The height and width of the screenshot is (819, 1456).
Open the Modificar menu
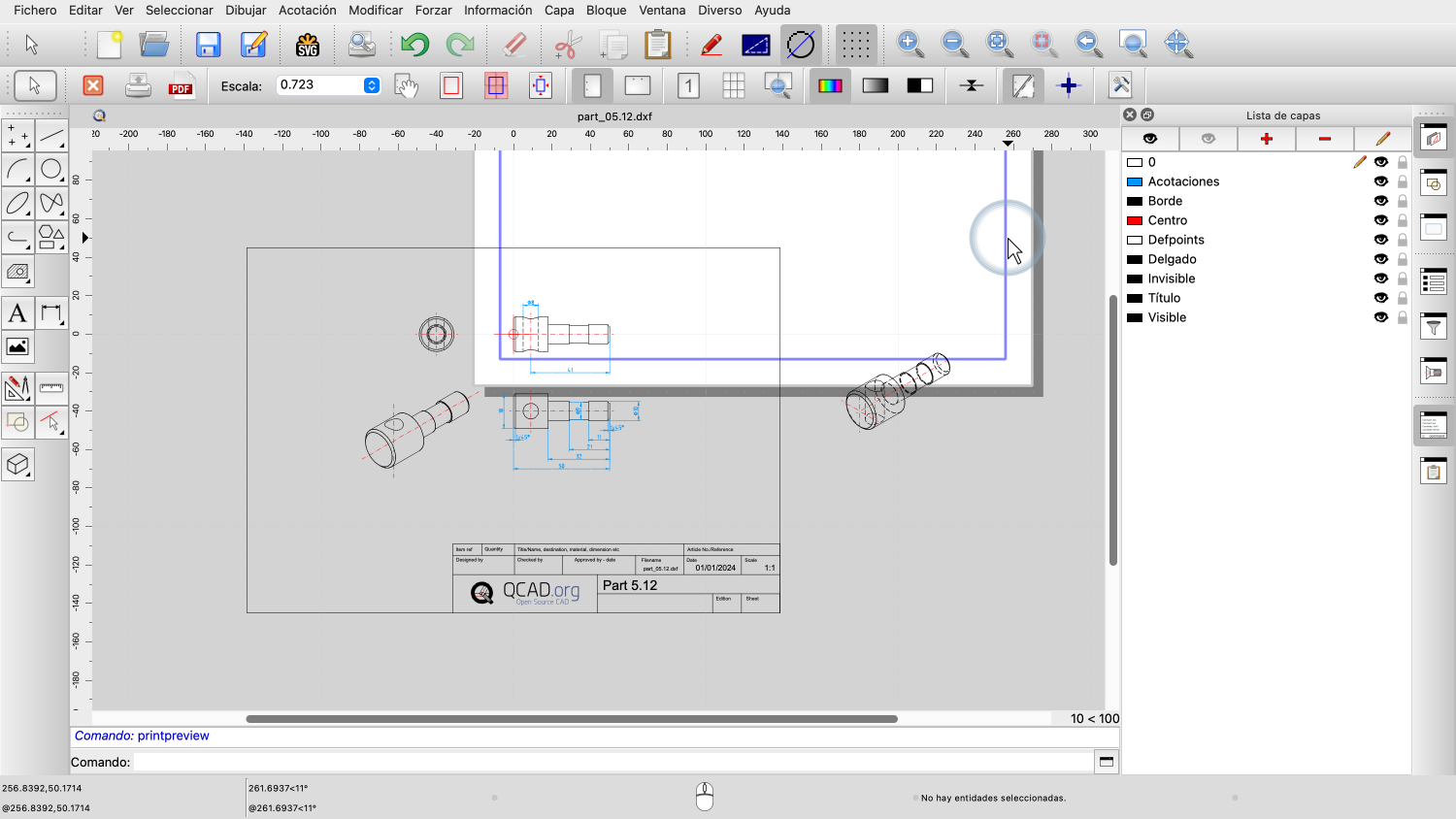click(376, 10)
